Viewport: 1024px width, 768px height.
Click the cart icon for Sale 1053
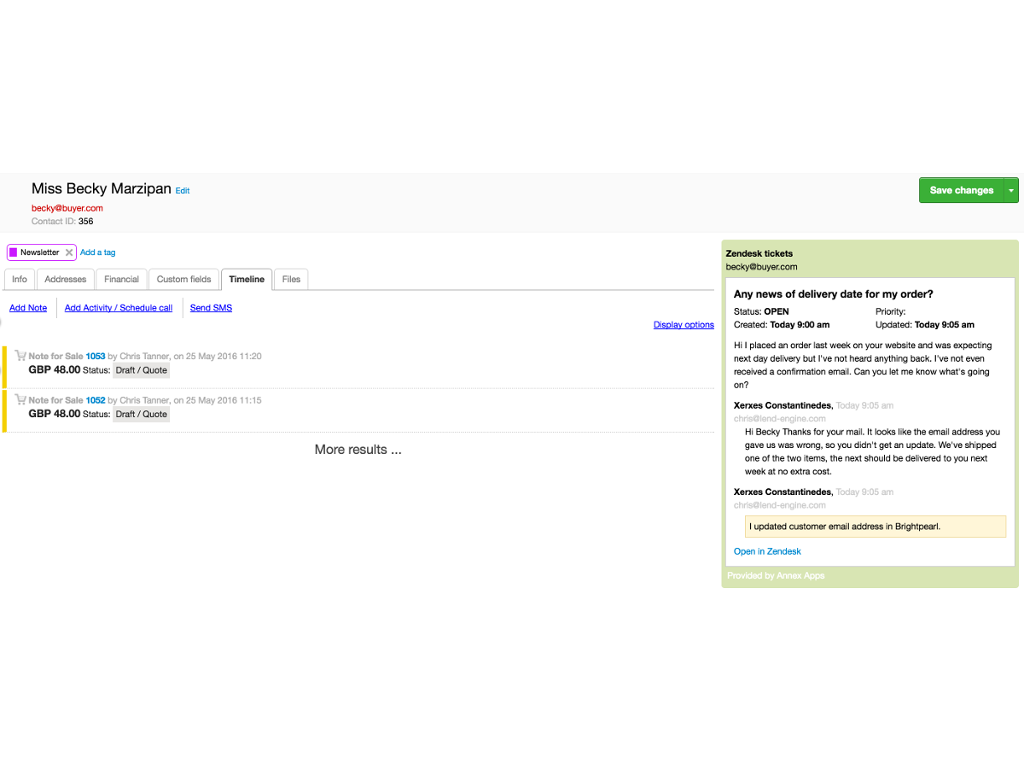[x=20, y=355]
